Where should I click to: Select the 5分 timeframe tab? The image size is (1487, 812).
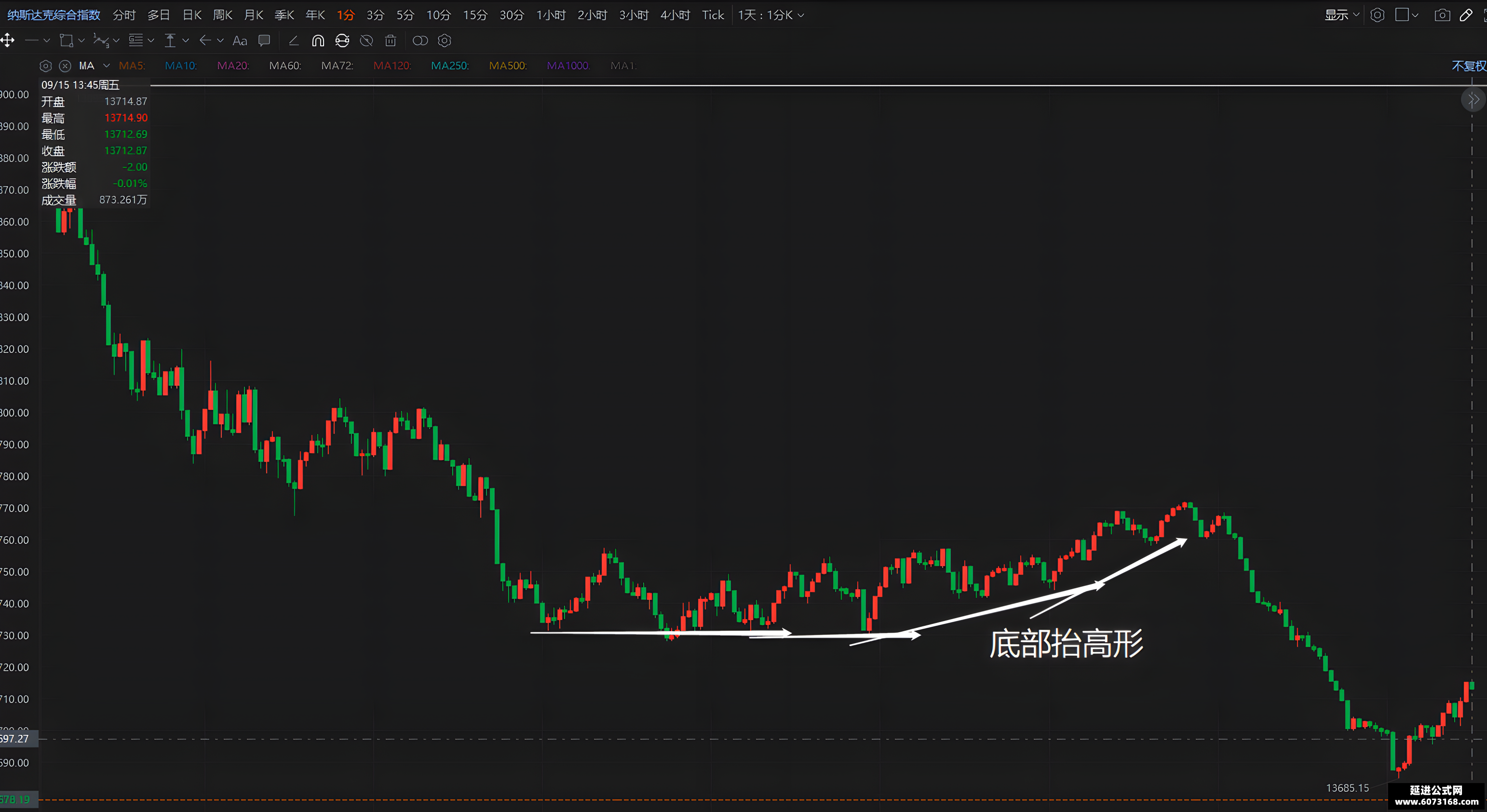(405, 15)
